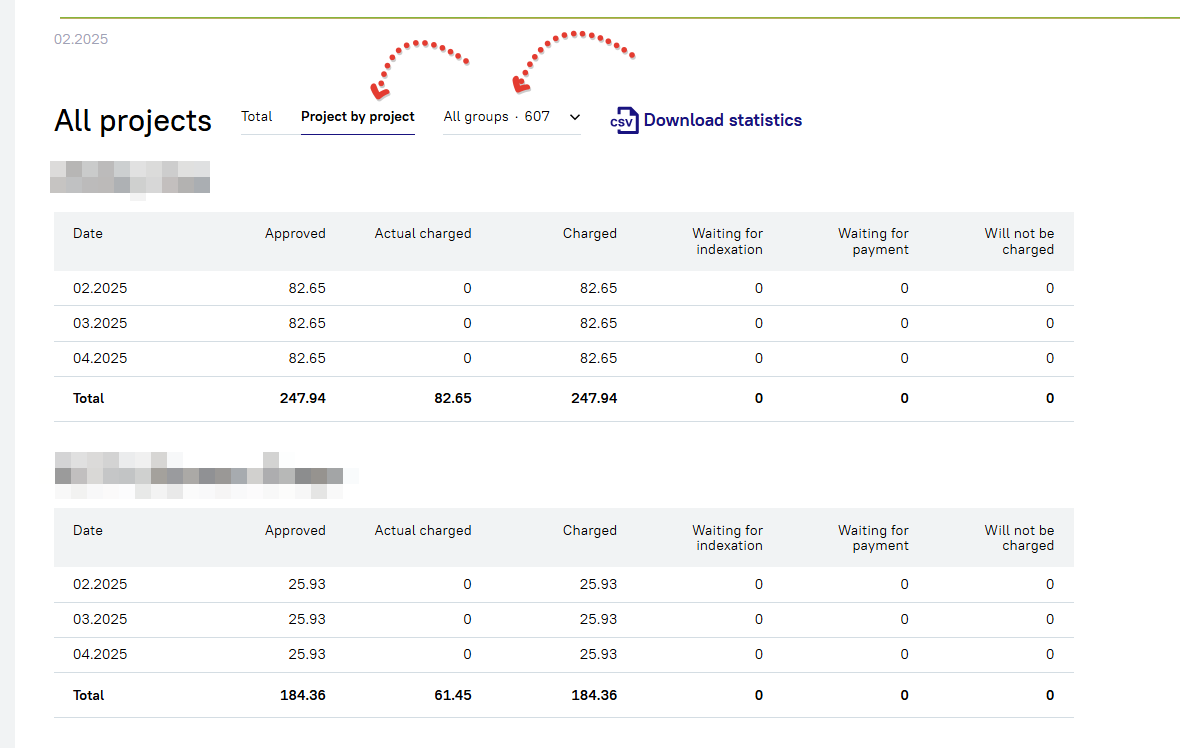Image resolution: width=1180 pixels, height=748 pixels.
Task: Click the gray 02.2025 label above All projects
Action: tap(81, 40)
